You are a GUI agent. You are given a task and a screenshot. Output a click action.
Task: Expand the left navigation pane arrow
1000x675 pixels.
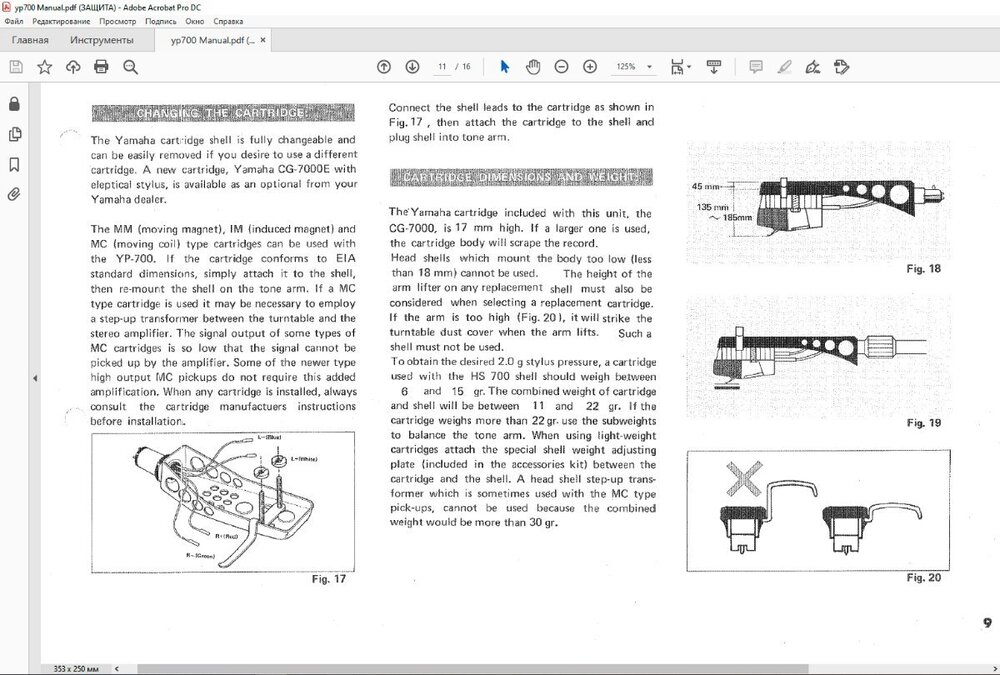tap(35, 378)
